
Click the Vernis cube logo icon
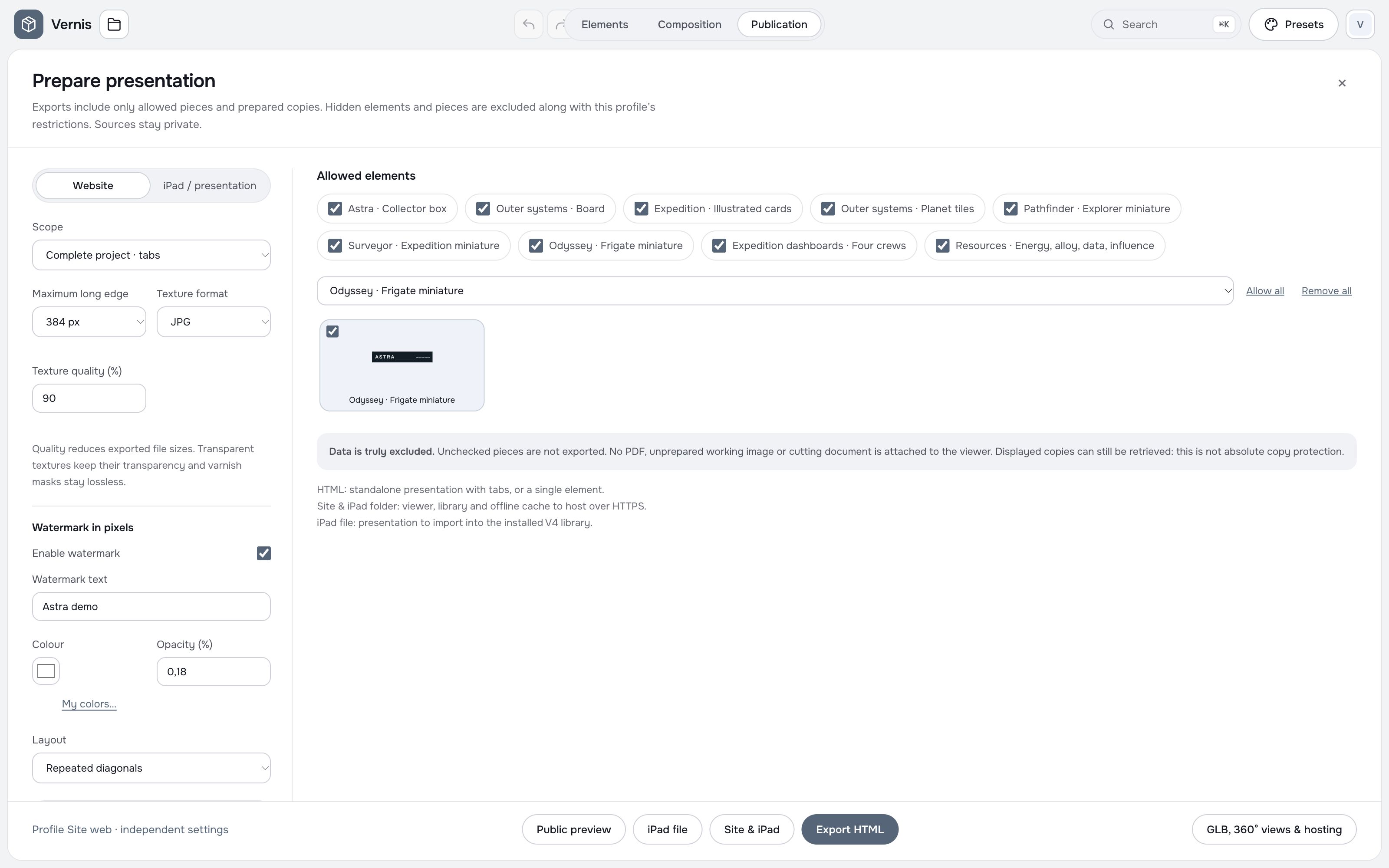click(x=29, y=24)
